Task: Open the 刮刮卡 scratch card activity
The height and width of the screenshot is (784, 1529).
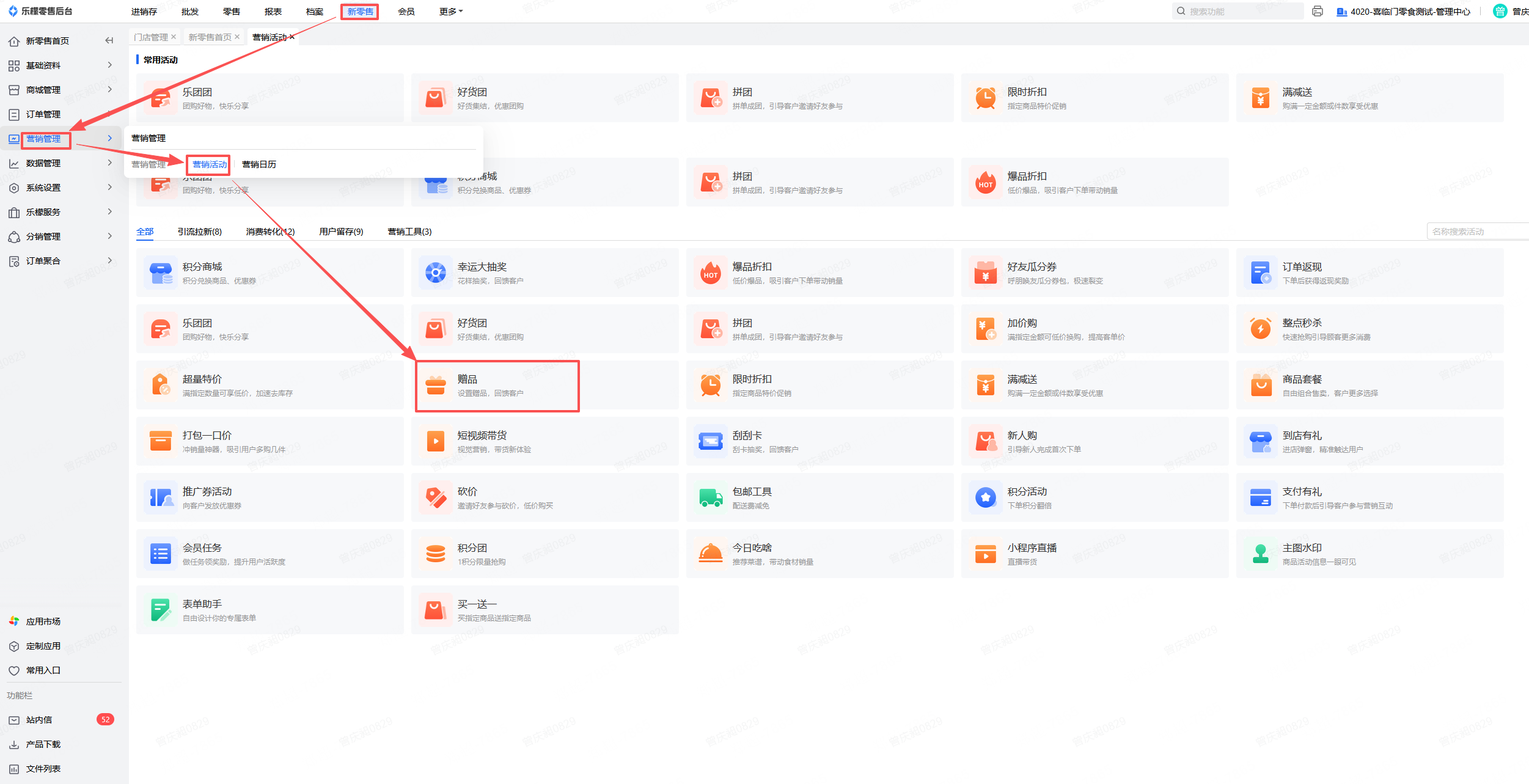Action: pyautogui.click(x=747, y=436)
